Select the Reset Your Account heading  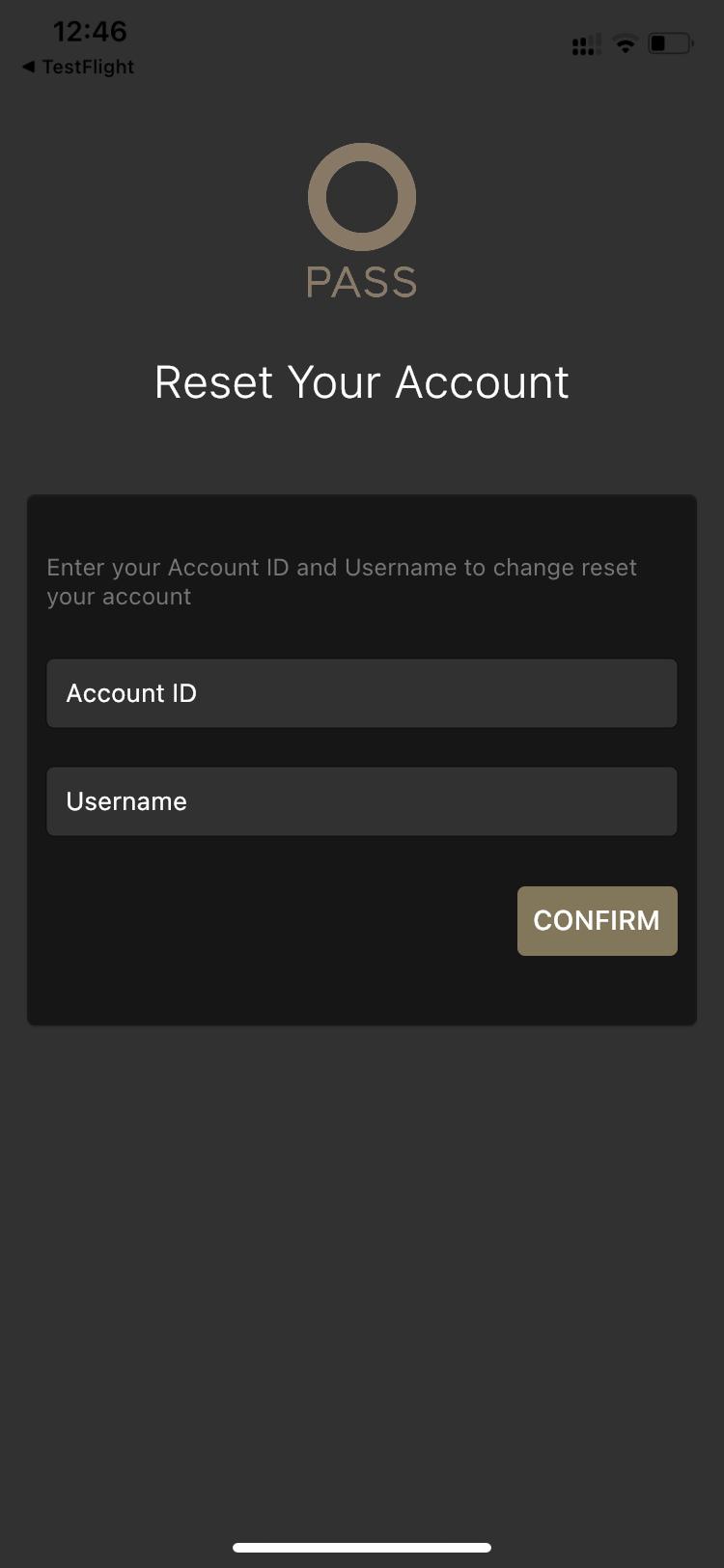coord(361,382)
